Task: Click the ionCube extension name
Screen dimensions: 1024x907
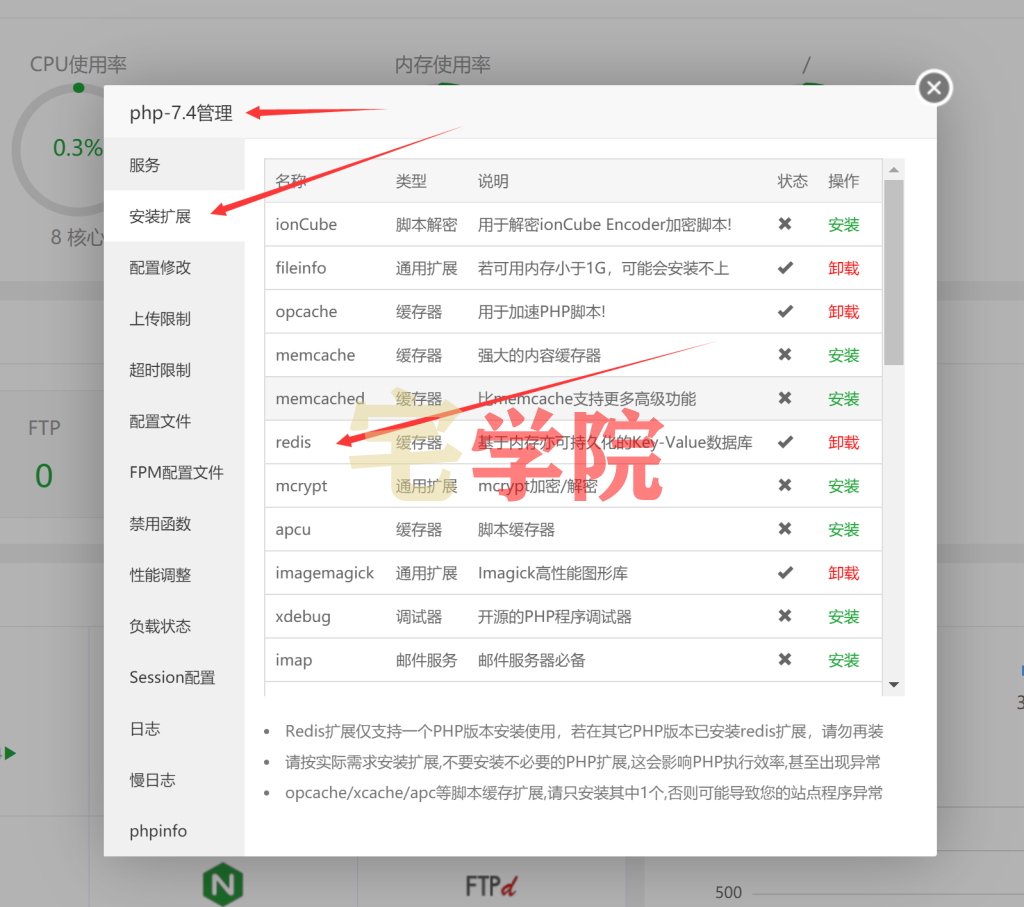Action: pos(306,225)
